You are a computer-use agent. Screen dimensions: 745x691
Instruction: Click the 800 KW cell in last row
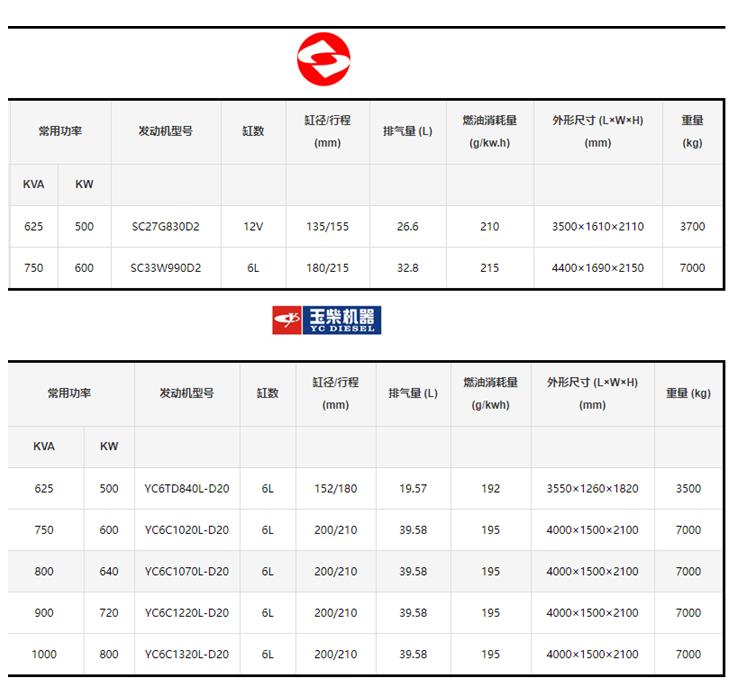tap(109, 654)
